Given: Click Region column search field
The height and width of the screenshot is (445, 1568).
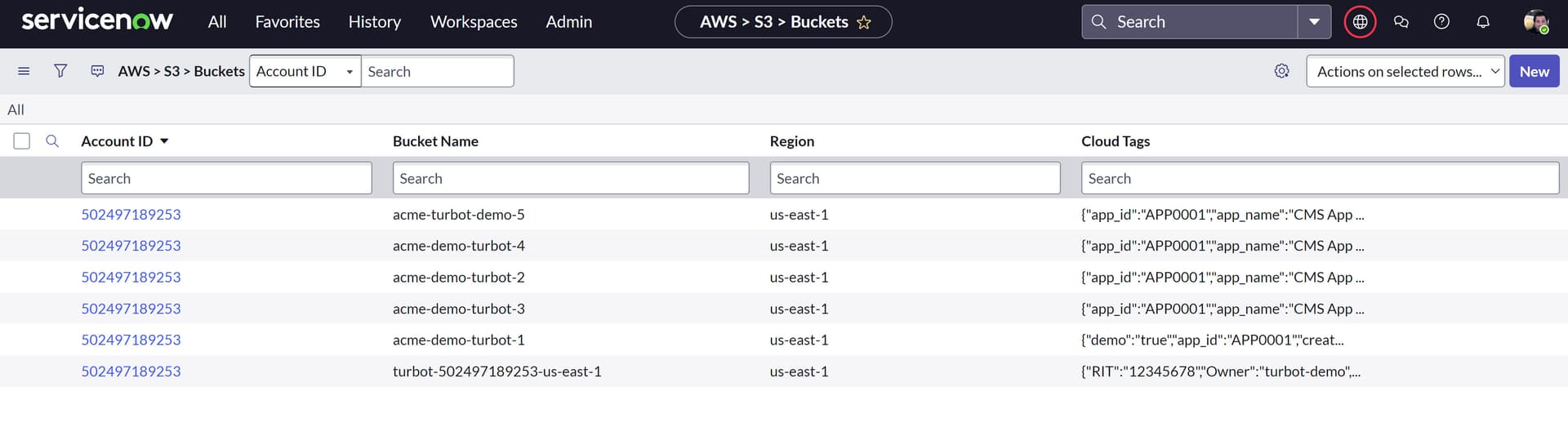Looking at the screenshot, I should click(915, 178).
